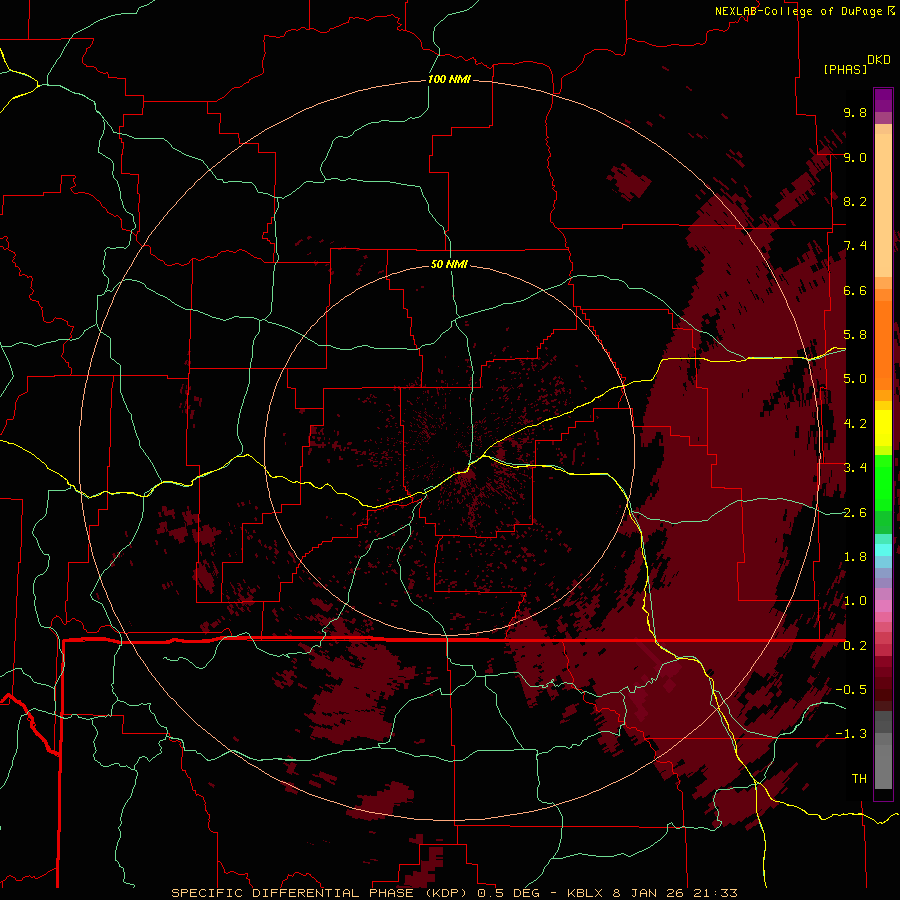Click the 5.8 scale value

[x=855, y=335]
